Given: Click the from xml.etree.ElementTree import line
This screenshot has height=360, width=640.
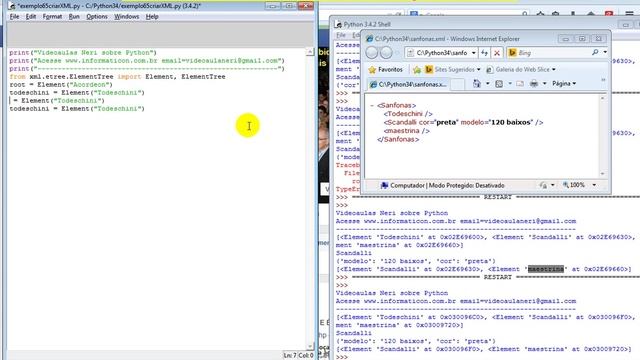Looking at the screenshot, I should 117,77.
